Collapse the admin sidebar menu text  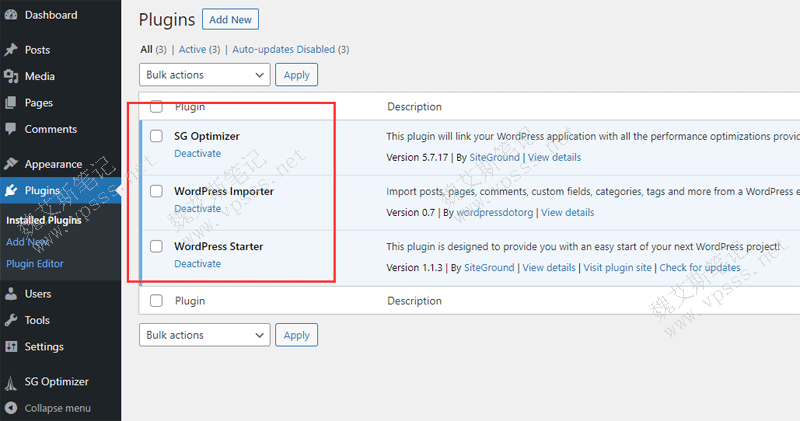click(x=58, y=408)
